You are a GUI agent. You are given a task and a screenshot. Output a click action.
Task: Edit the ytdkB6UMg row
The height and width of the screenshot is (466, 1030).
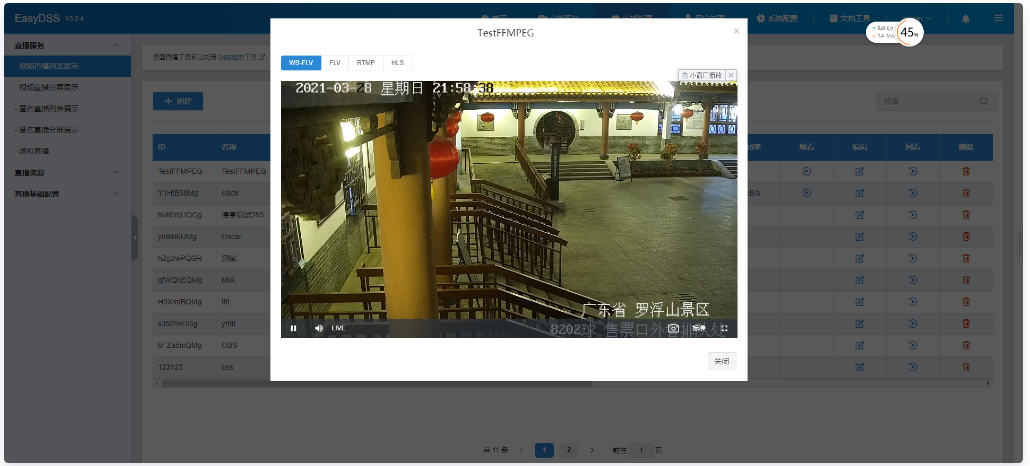click(x=859, y=237)
